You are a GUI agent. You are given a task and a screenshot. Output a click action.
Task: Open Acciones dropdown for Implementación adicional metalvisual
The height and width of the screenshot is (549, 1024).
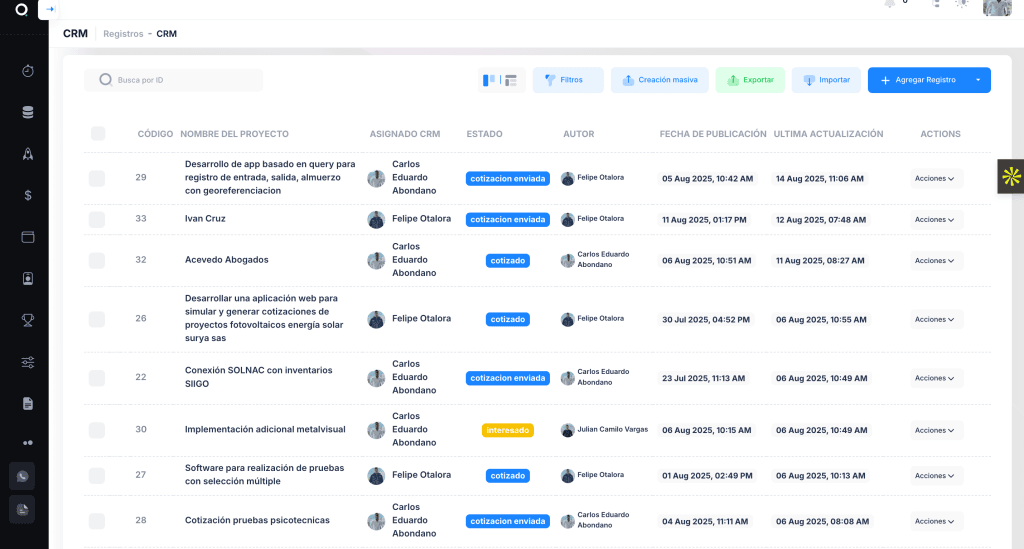pyautogui.click(x=935, y=430)
